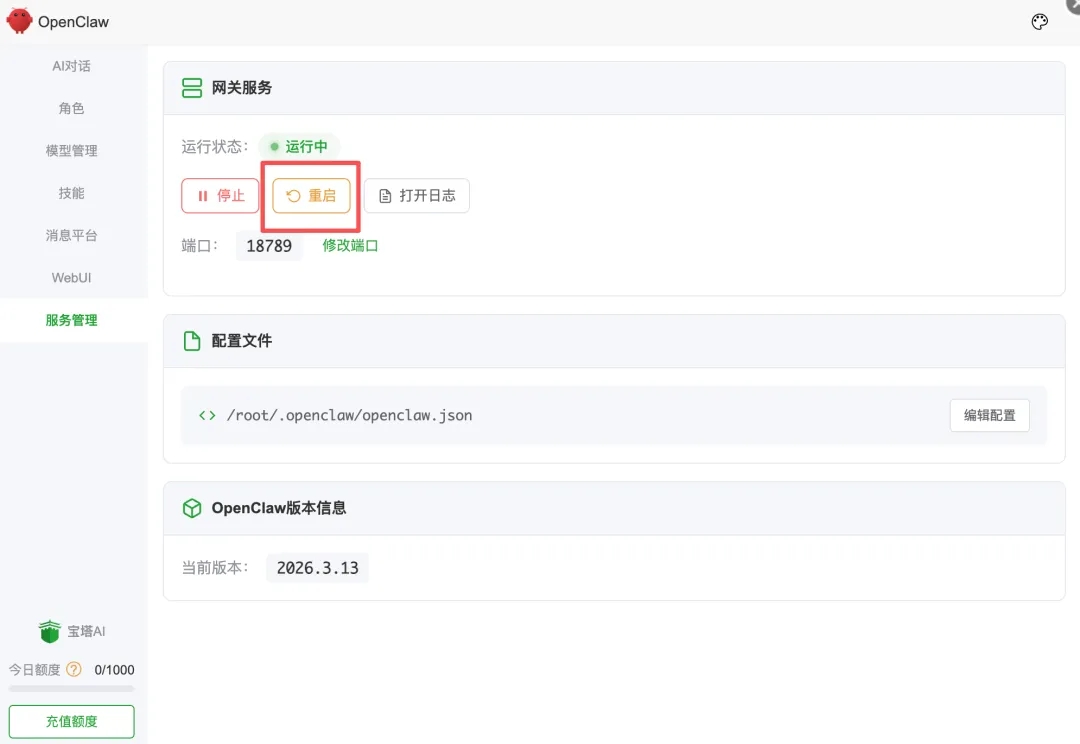Click the 网关服务 gateway service panel icon
The height and width of the screenshot is (744, 1080).
click(191, 87)
